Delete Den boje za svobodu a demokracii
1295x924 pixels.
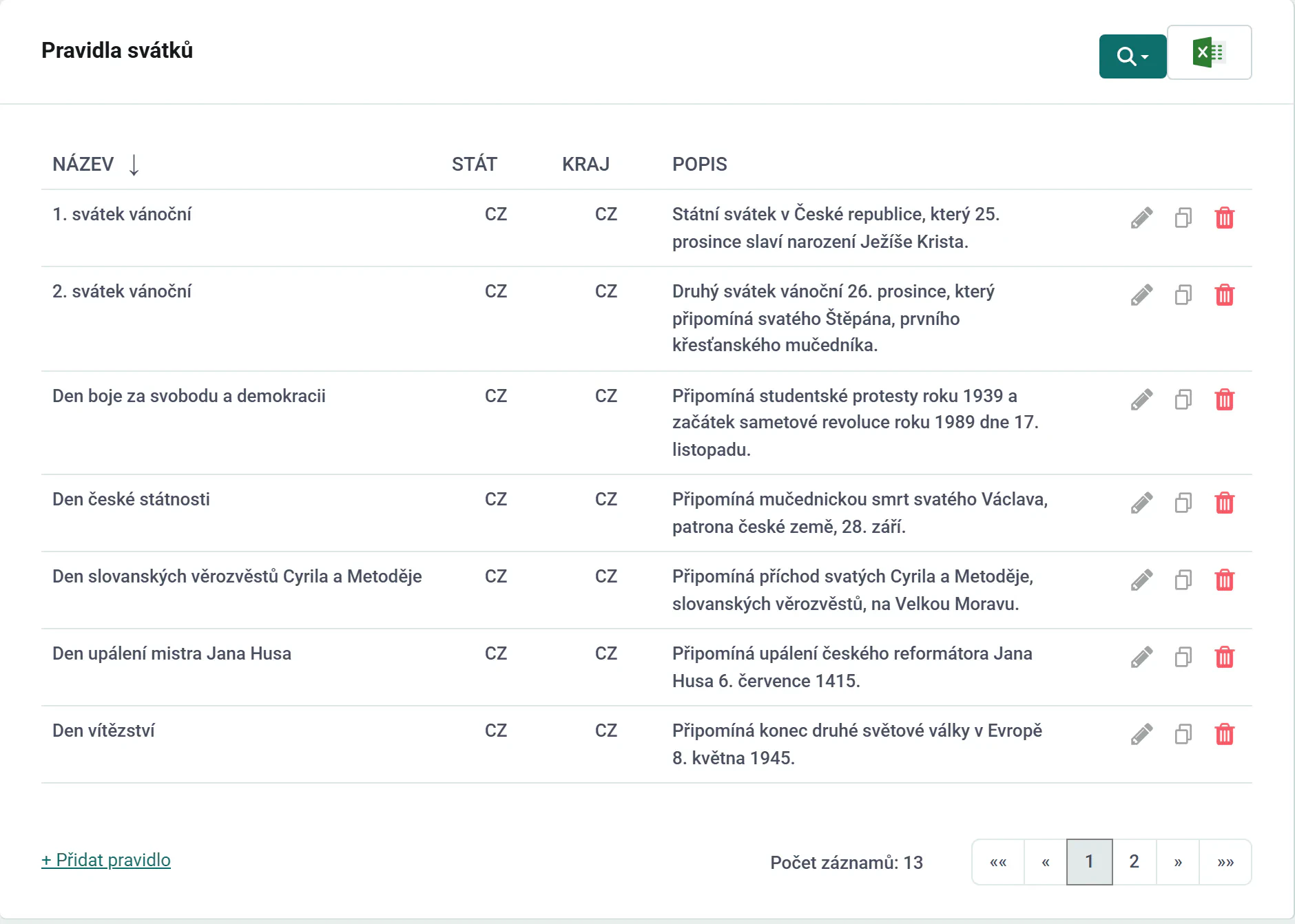coord(1225,400)
